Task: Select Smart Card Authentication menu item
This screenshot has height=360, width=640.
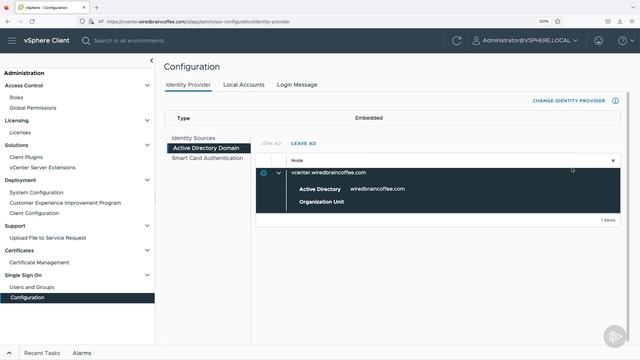Action: 207,158
